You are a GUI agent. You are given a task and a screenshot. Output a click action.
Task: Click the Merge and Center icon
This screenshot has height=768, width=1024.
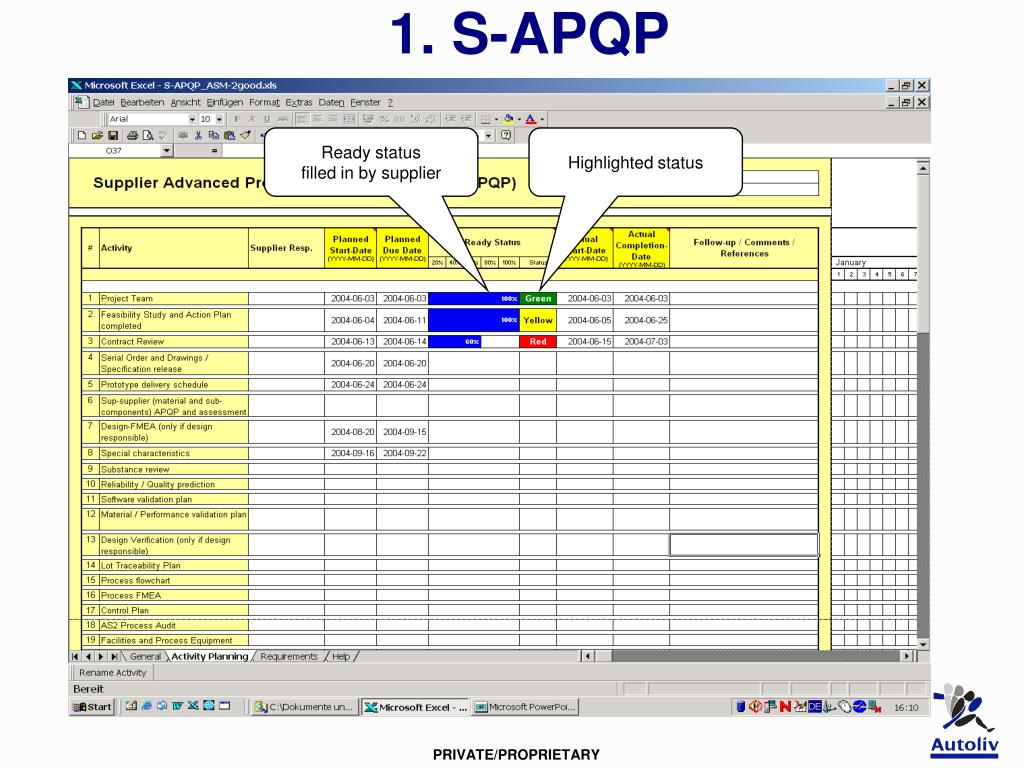point(349,119)
